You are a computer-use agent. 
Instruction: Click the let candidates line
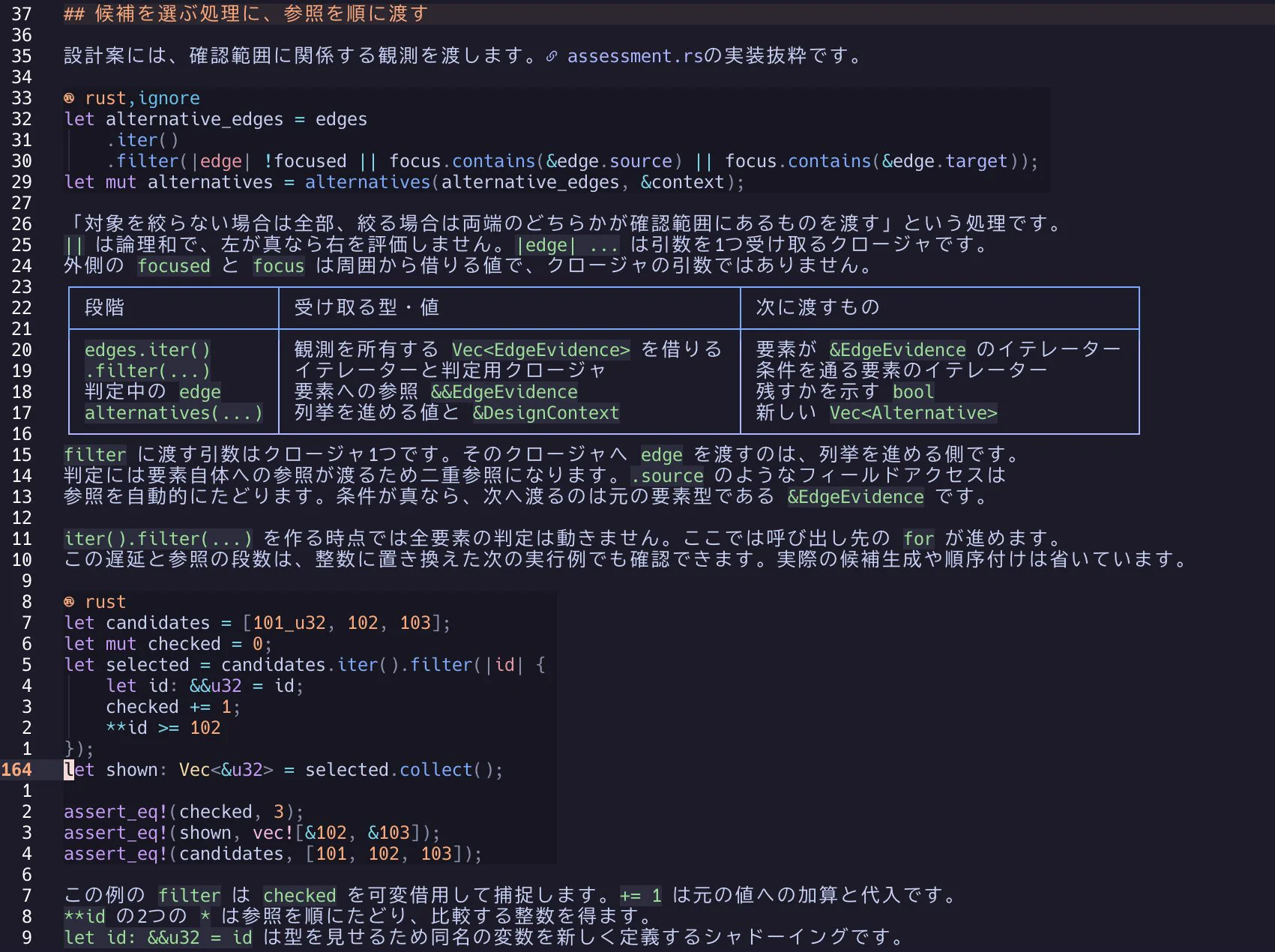pos(257,623)
